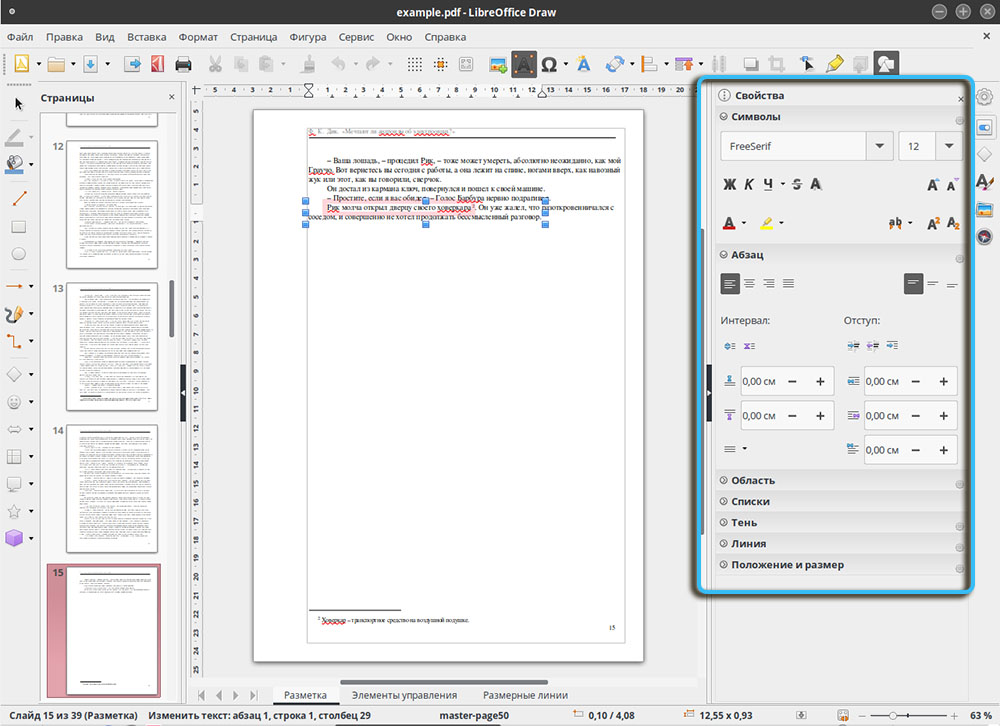Open the FreeSerif font name dropdown
This screenshot has height=726, width=1000.
[879, 146]
